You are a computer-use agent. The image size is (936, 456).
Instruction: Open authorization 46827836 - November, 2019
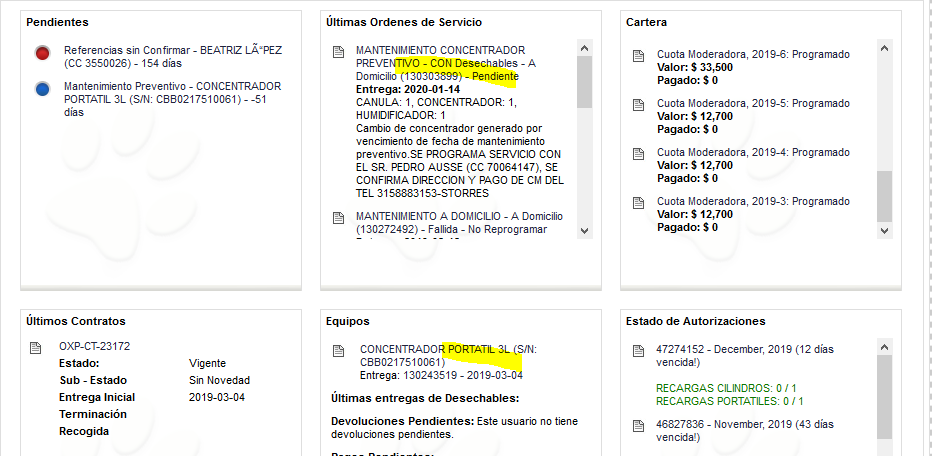[x=744, y=431]
